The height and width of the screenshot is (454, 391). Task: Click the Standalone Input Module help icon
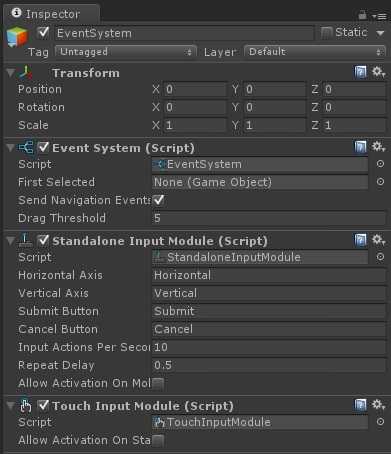(x=360, y=240)
